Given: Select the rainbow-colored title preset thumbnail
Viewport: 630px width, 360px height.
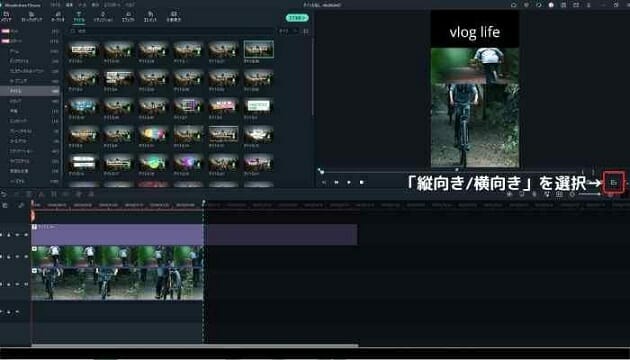Looking at the screenshot, I should click(153, 134).
